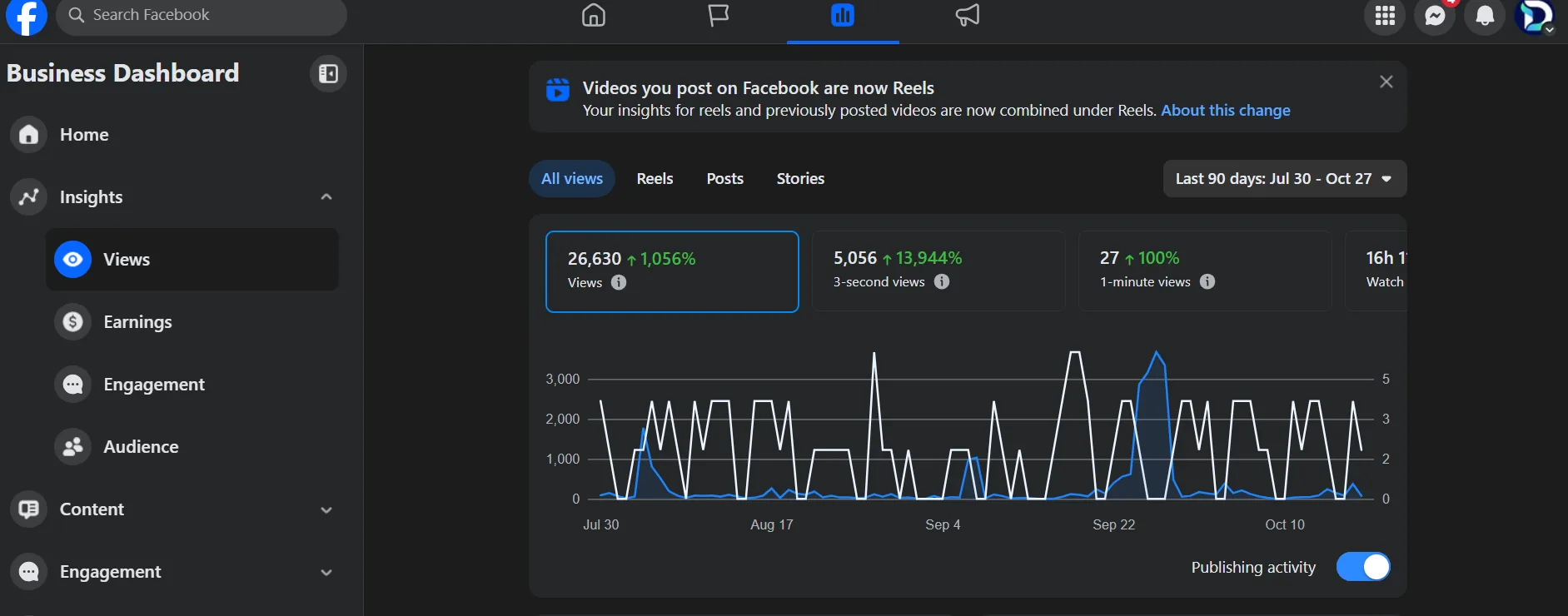The height and width of the screenshot is (616, 1568).
Task: Toggle the Publishing activity switch
Action: coord(1363,567)
